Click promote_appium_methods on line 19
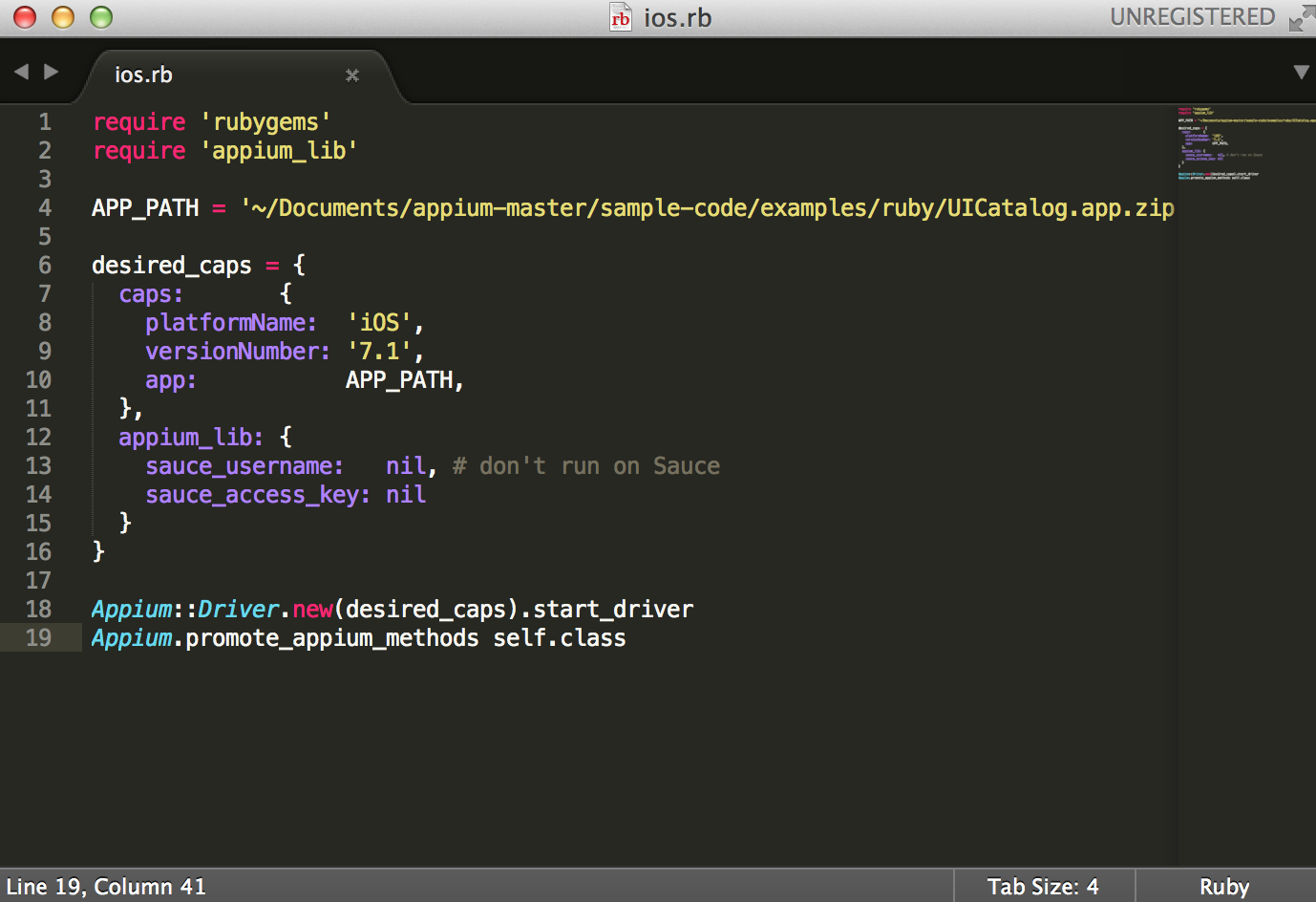Image resolution: width=1316 pixels, height=902 pixels. [332, 638]
